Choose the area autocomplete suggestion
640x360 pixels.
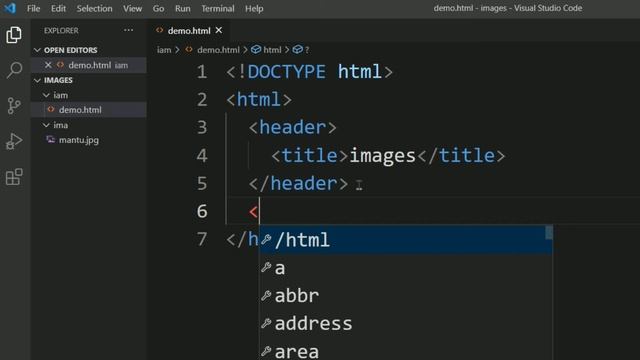[406, 350]
